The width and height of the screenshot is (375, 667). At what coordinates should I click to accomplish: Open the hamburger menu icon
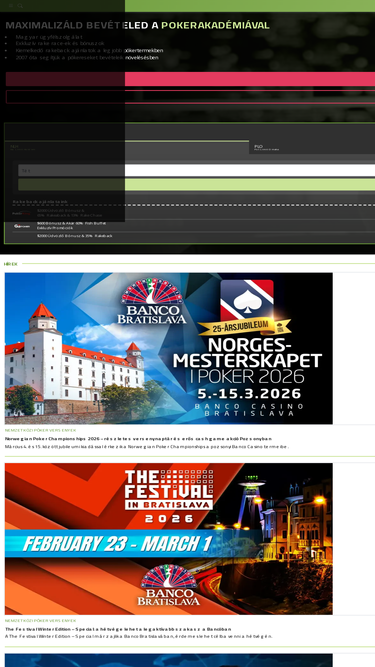[x=11, y=6]
